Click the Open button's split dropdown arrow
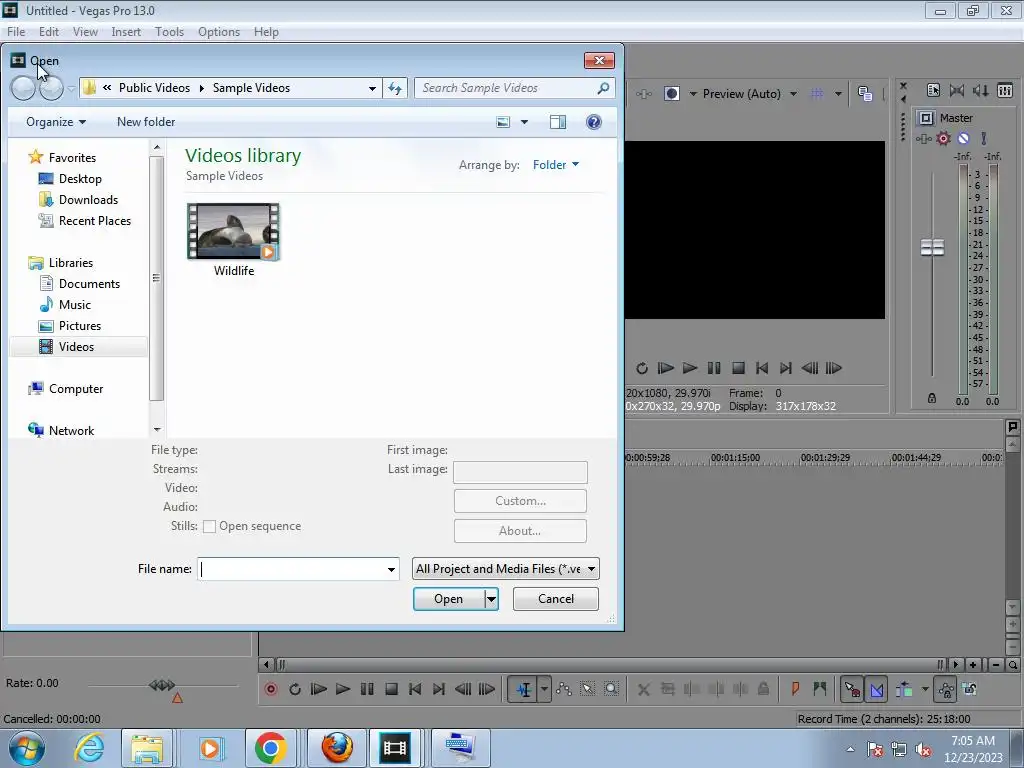 click(x=491, y=599)
